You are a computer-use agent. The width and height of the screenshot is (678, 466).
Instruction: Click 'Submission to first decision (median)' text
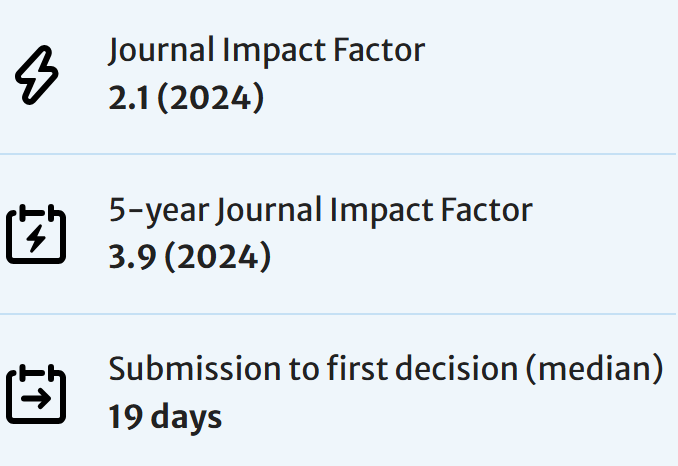(x=386, y=369)
